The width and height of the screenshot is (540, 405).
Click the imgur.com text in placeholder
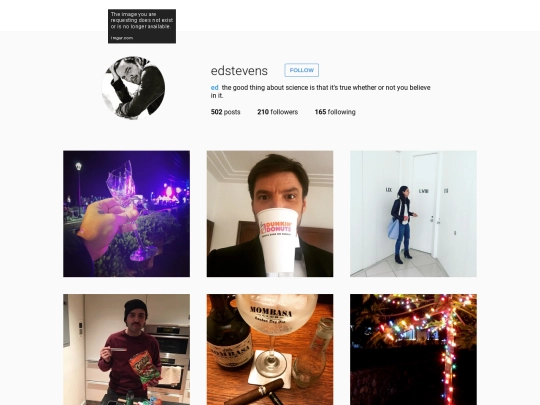coord(122,38)
